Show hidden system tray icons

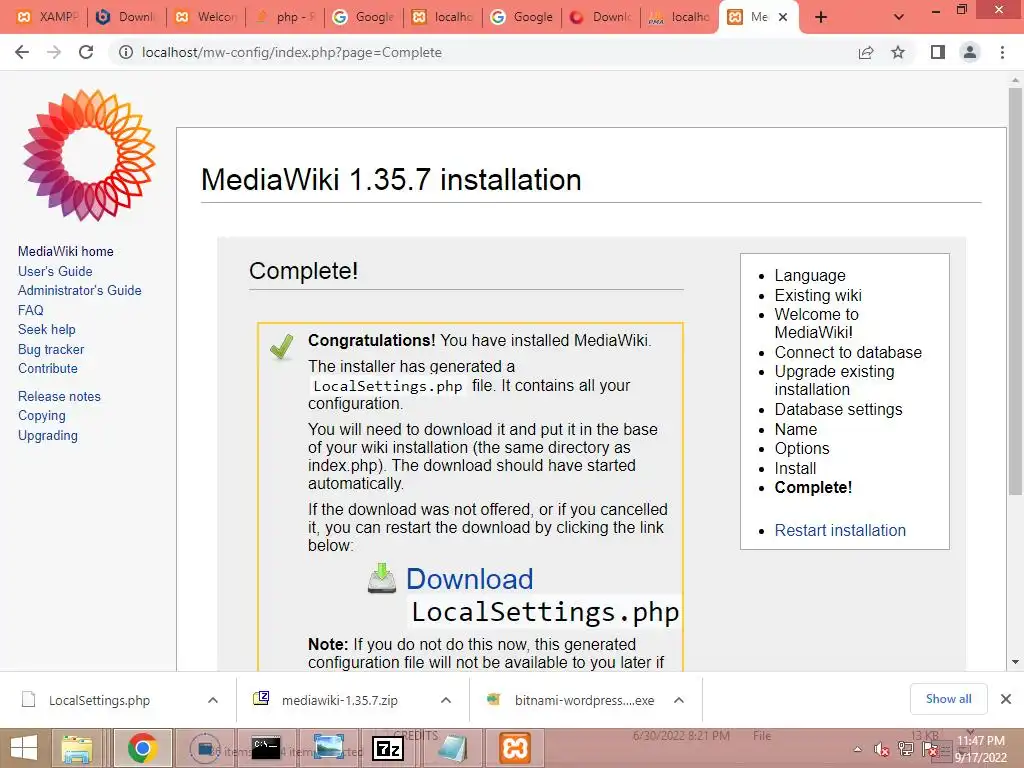pos(857,750)
